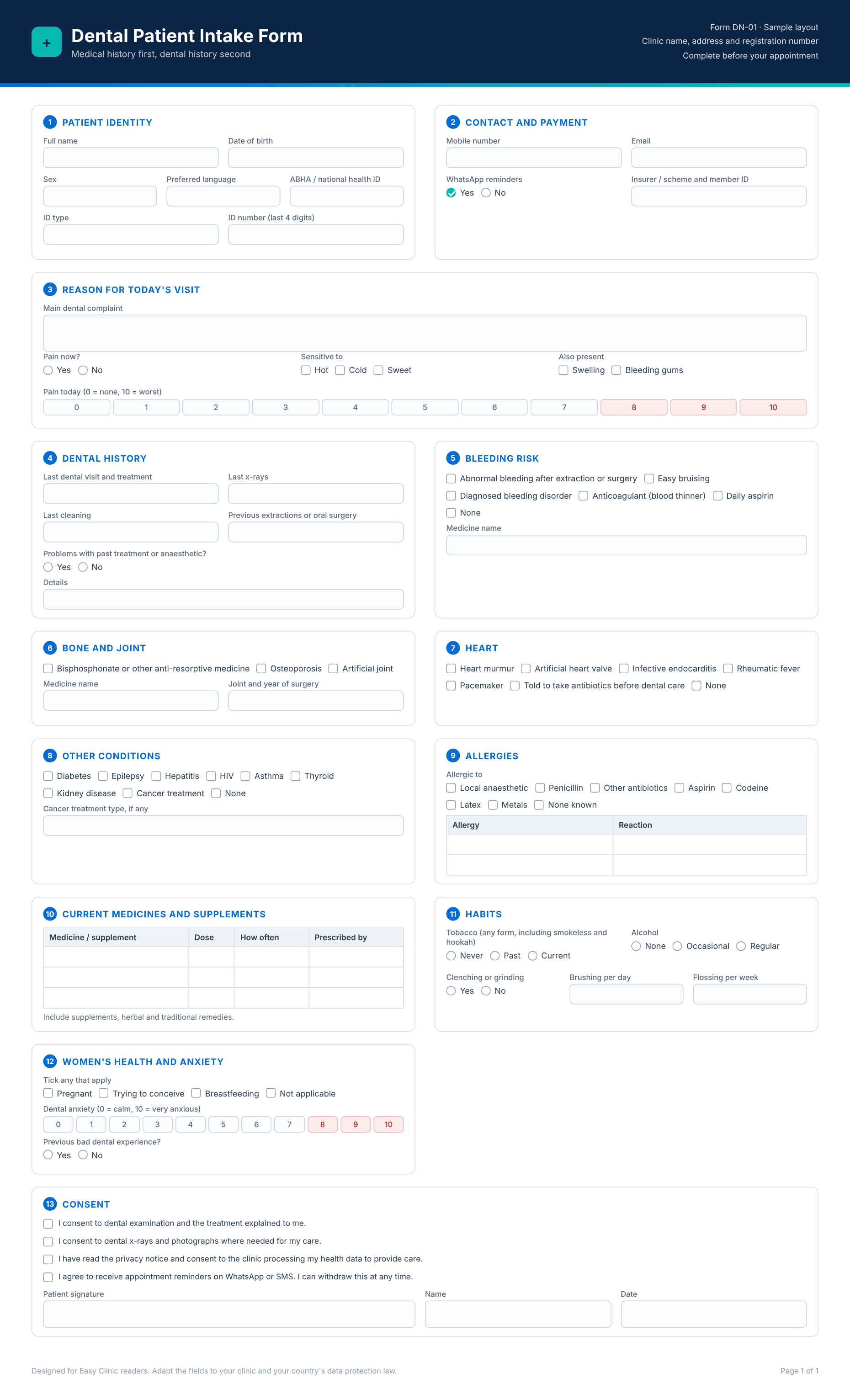Screen dimensions: 850x1400
Task: Tick the Penicillin allergy checkbox
Action: coord(540,788)
